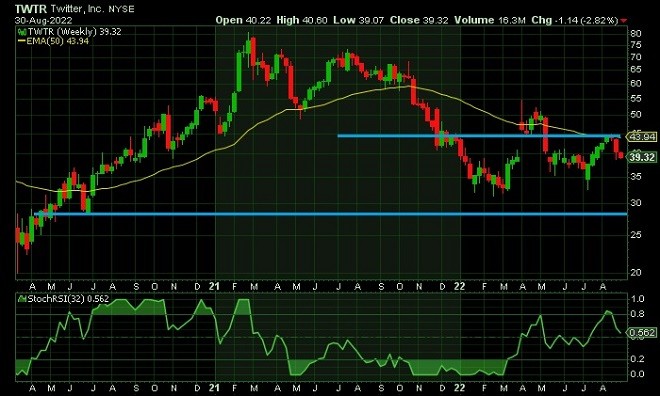This screenshot has width=660, height=396.
Task: Select the Close 39.32 header value
Action: (x=419, y=20)
